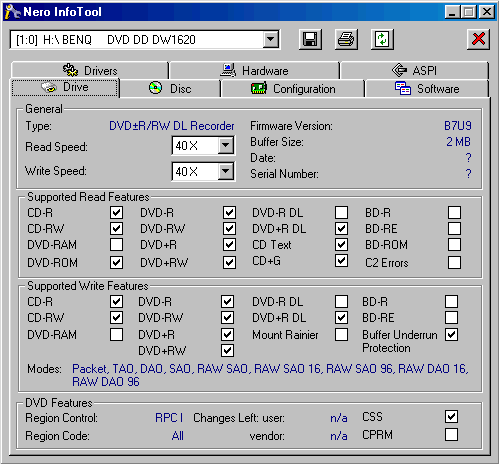Viewport: 499px width, 464px height.
Task: Toggle CD Text read checkbox
Action: click(x=341, y=244)
